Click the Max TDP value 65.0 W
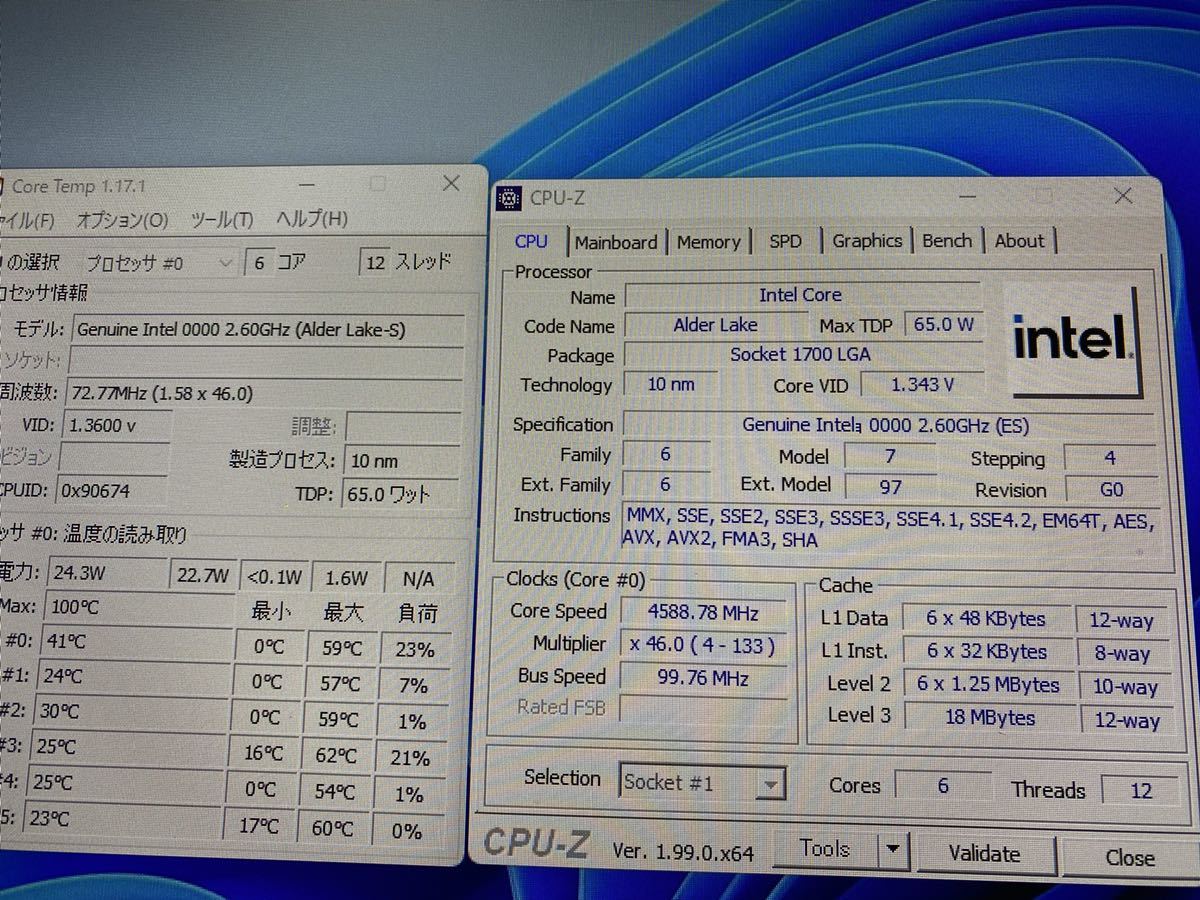1200x900 pixels. [942, 324]
